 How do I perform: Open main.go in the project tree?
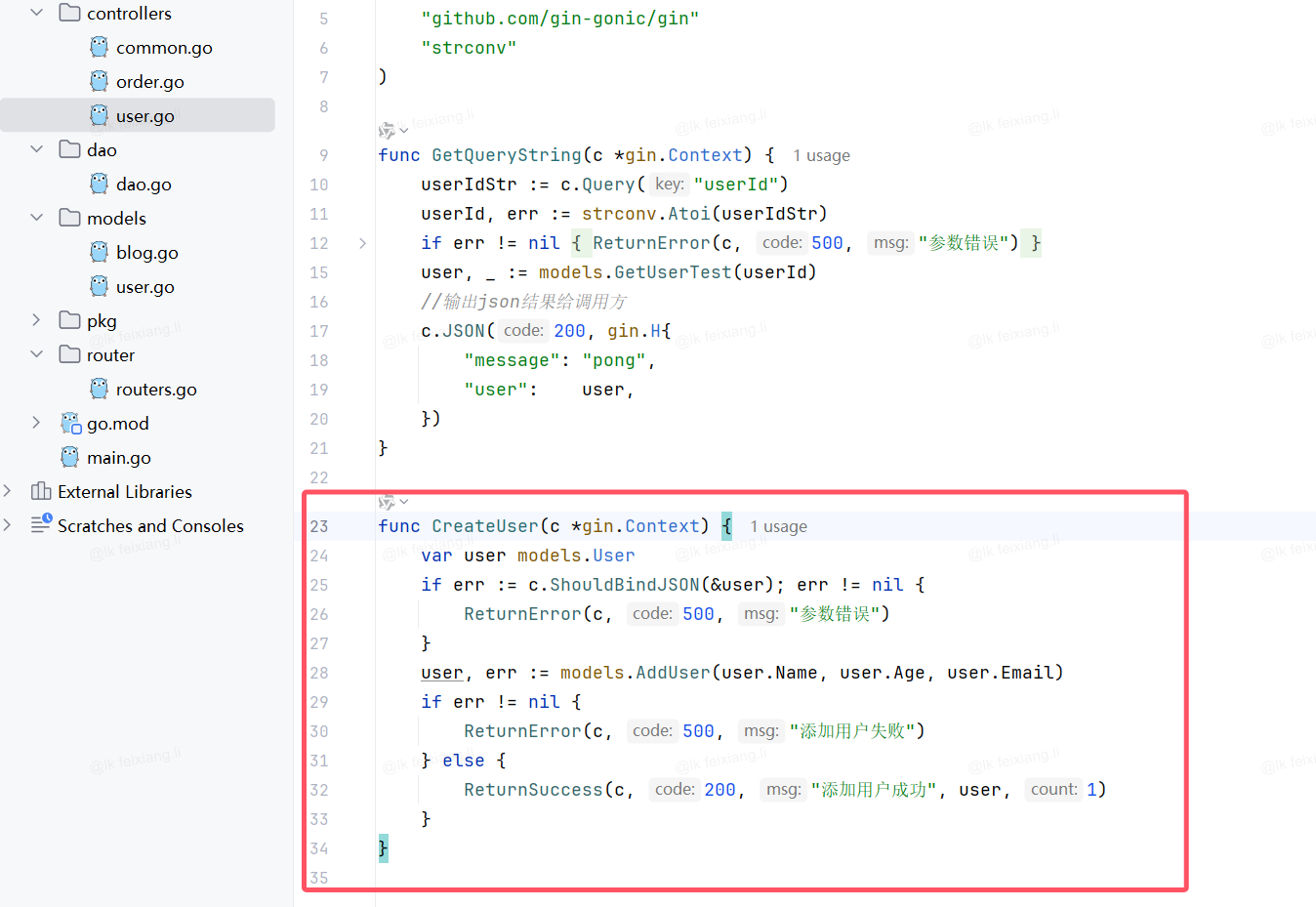tap(119, 458)
